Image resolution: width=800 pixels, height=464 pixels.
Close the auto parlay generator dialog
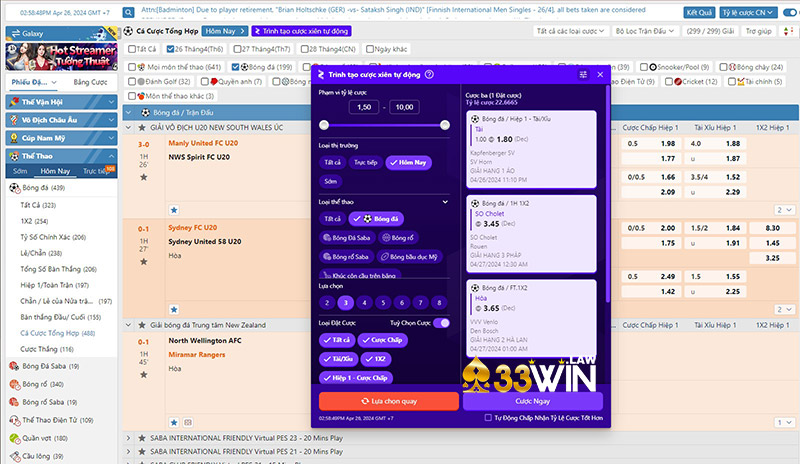(600, 75)
